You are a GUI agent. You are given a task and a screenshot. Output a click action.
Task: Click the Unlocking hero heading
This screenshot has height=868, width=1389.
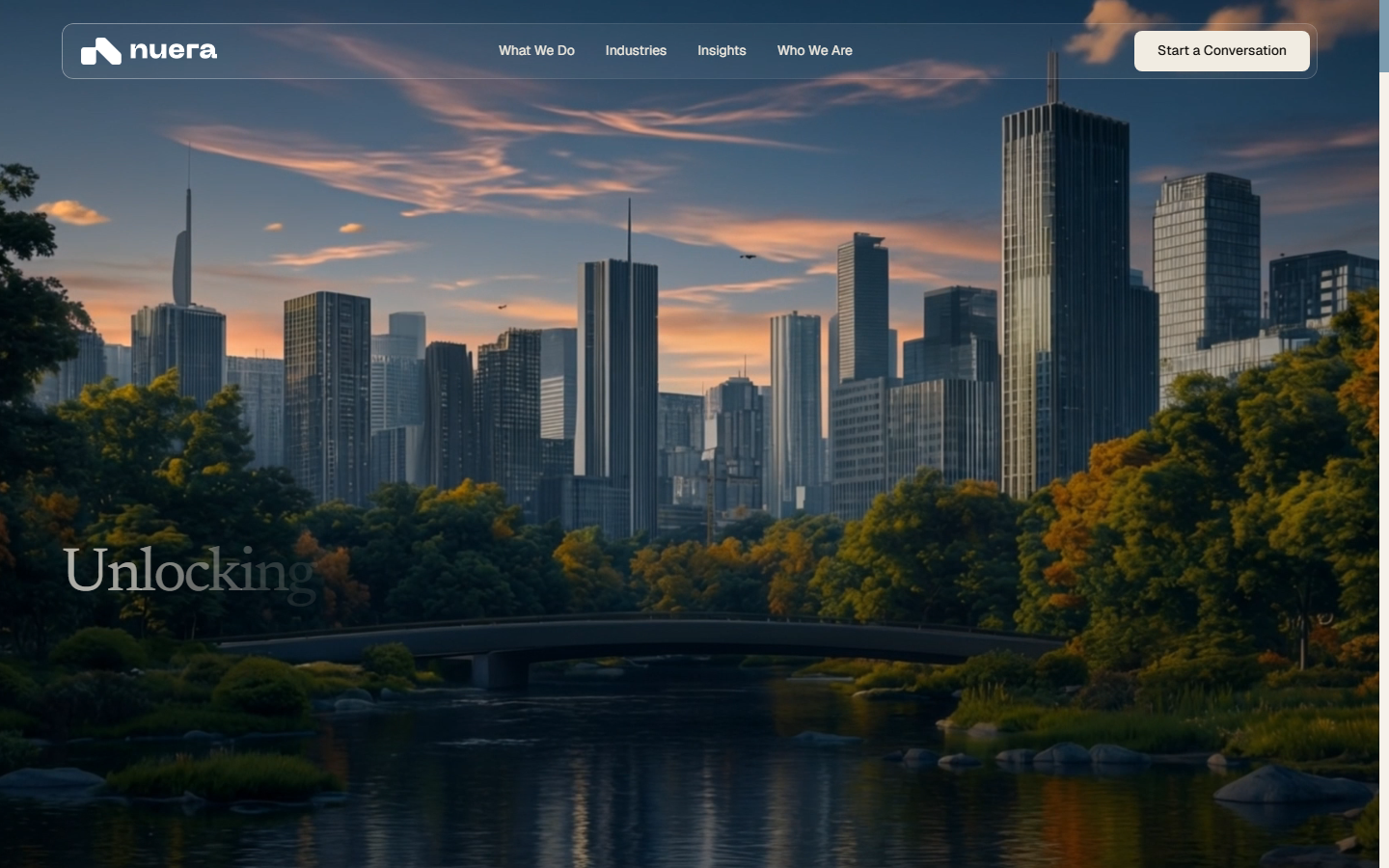click(x=189, y=571)
